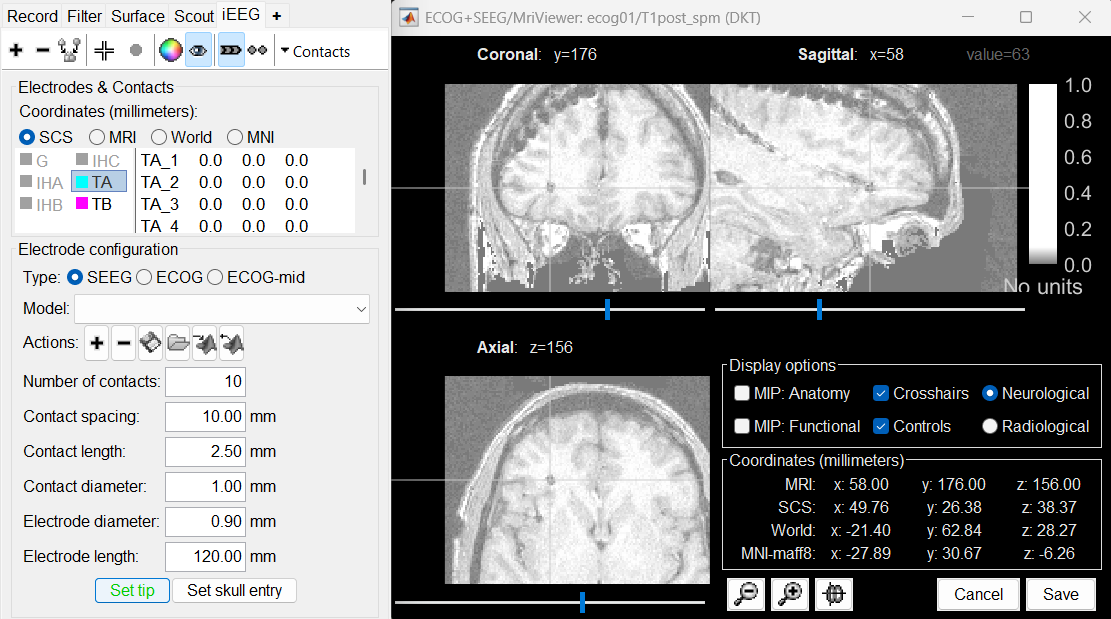
Task: Expand the Contacts dropdown menu
Action: tap(314, 51)
